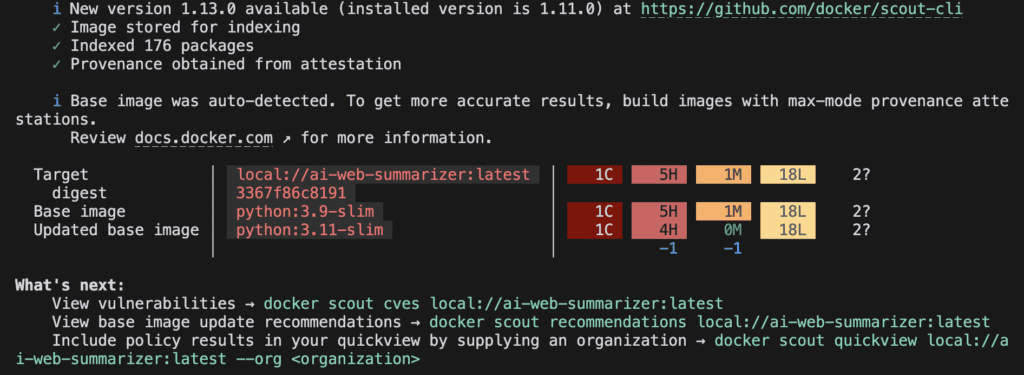
Task: Click the info icon beside New version
Action: [57, 9]
